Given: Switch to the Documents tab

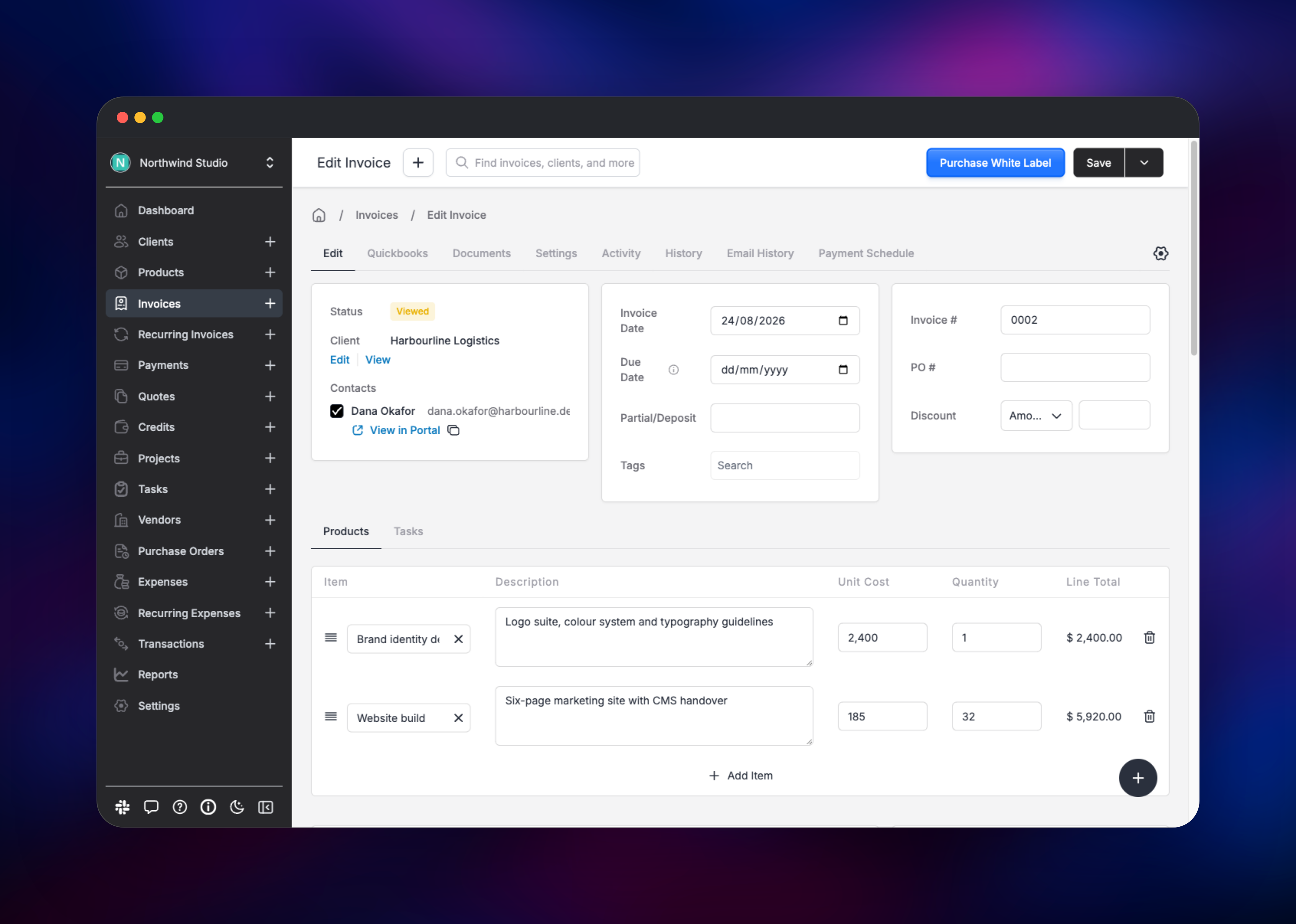Looking at the screenshot, I should (481, 253).
